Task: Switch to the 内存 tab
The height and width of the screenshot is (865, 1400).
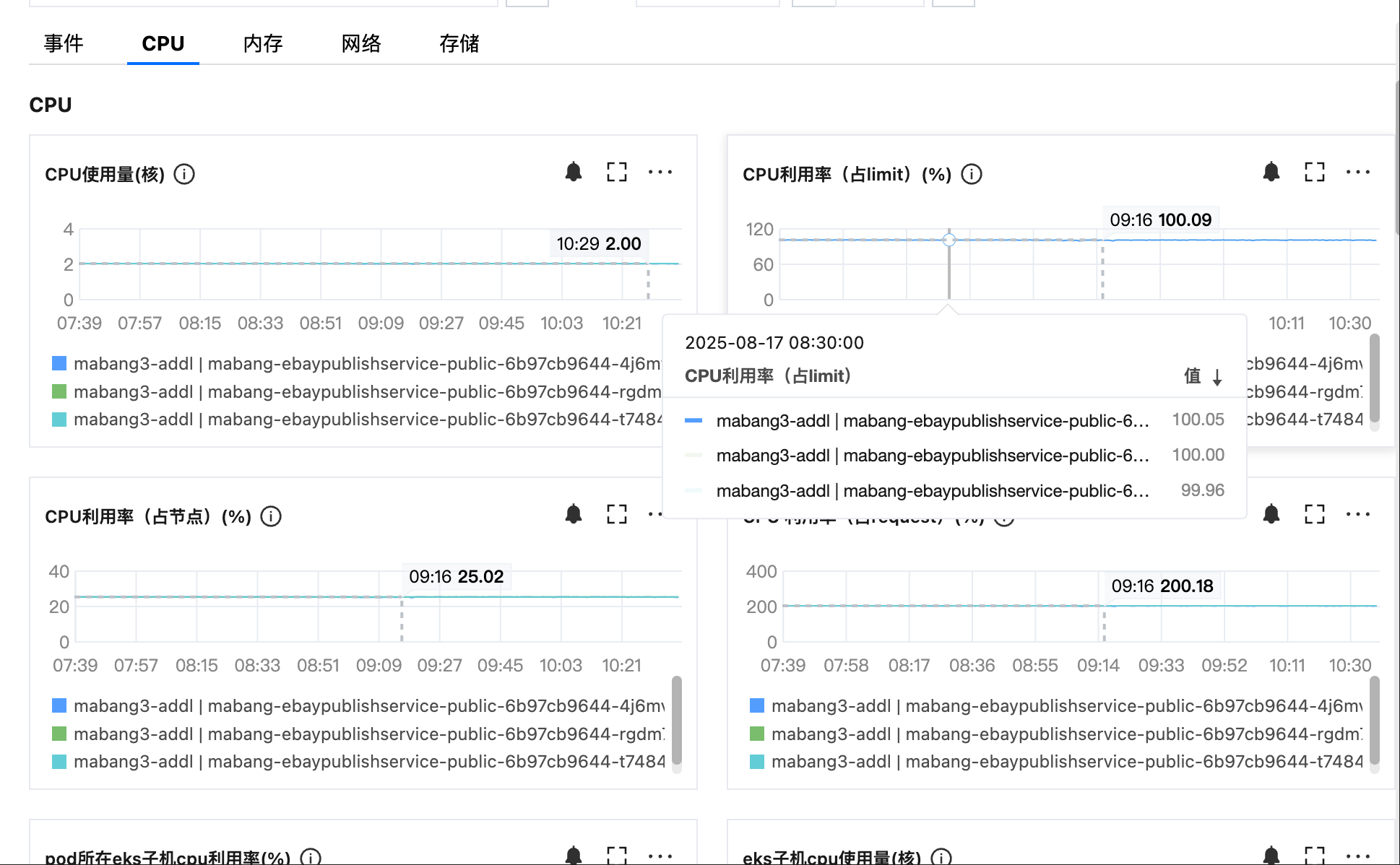Action: [x=263, y=43]
